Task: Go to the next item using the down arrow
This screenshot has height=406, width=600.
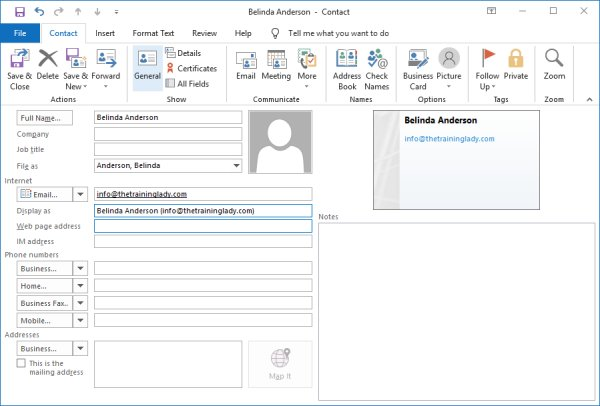Action: pyautogui.click(x=97, y=12)
